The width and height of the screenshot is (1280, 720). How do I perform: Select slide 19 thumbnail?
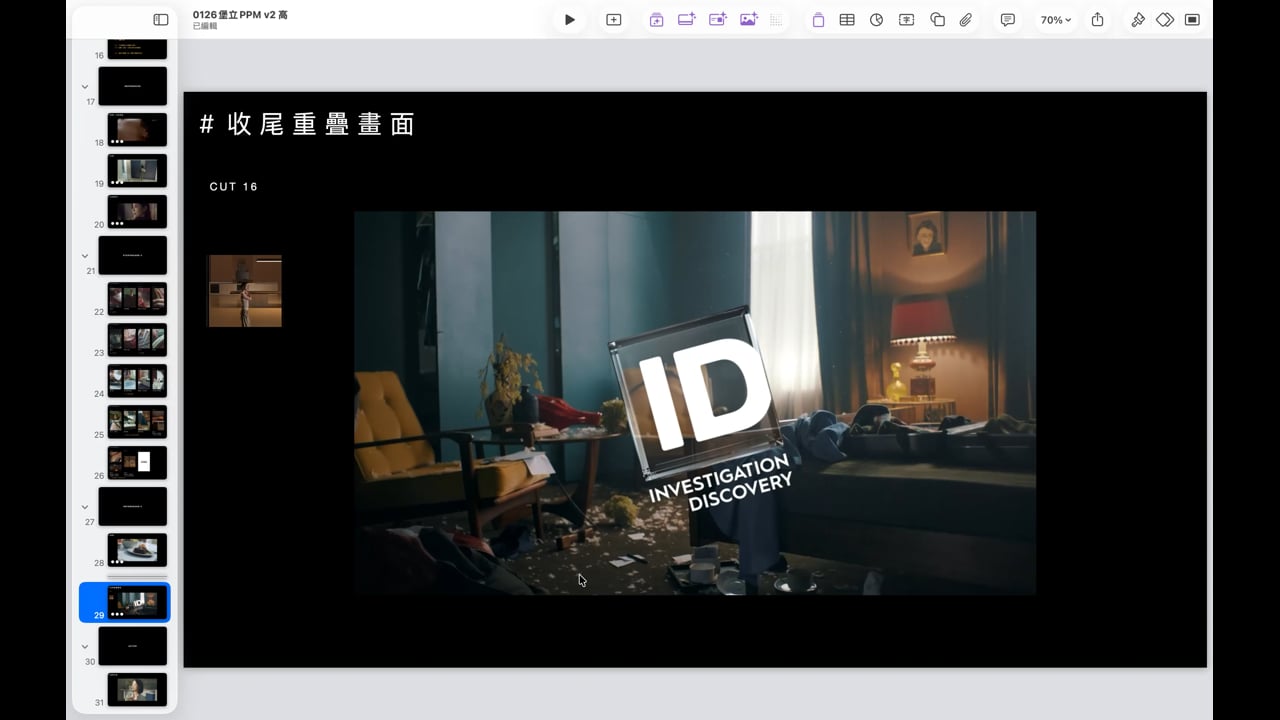pyautogui.click(x=137, y=170)
